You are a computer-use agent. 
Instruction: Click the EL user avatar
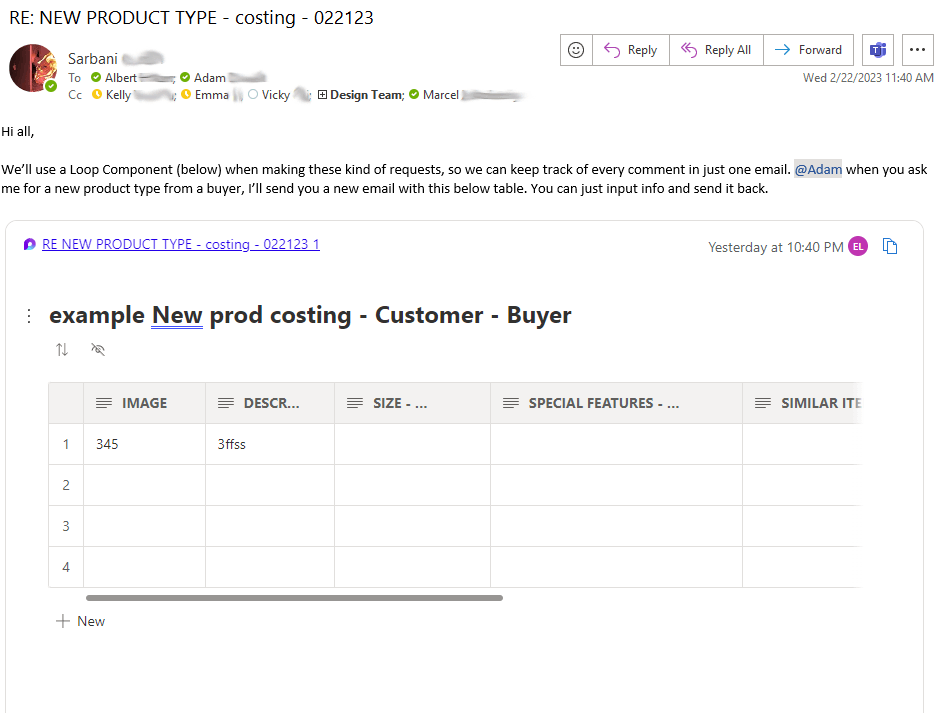click(x=858, y=247)
